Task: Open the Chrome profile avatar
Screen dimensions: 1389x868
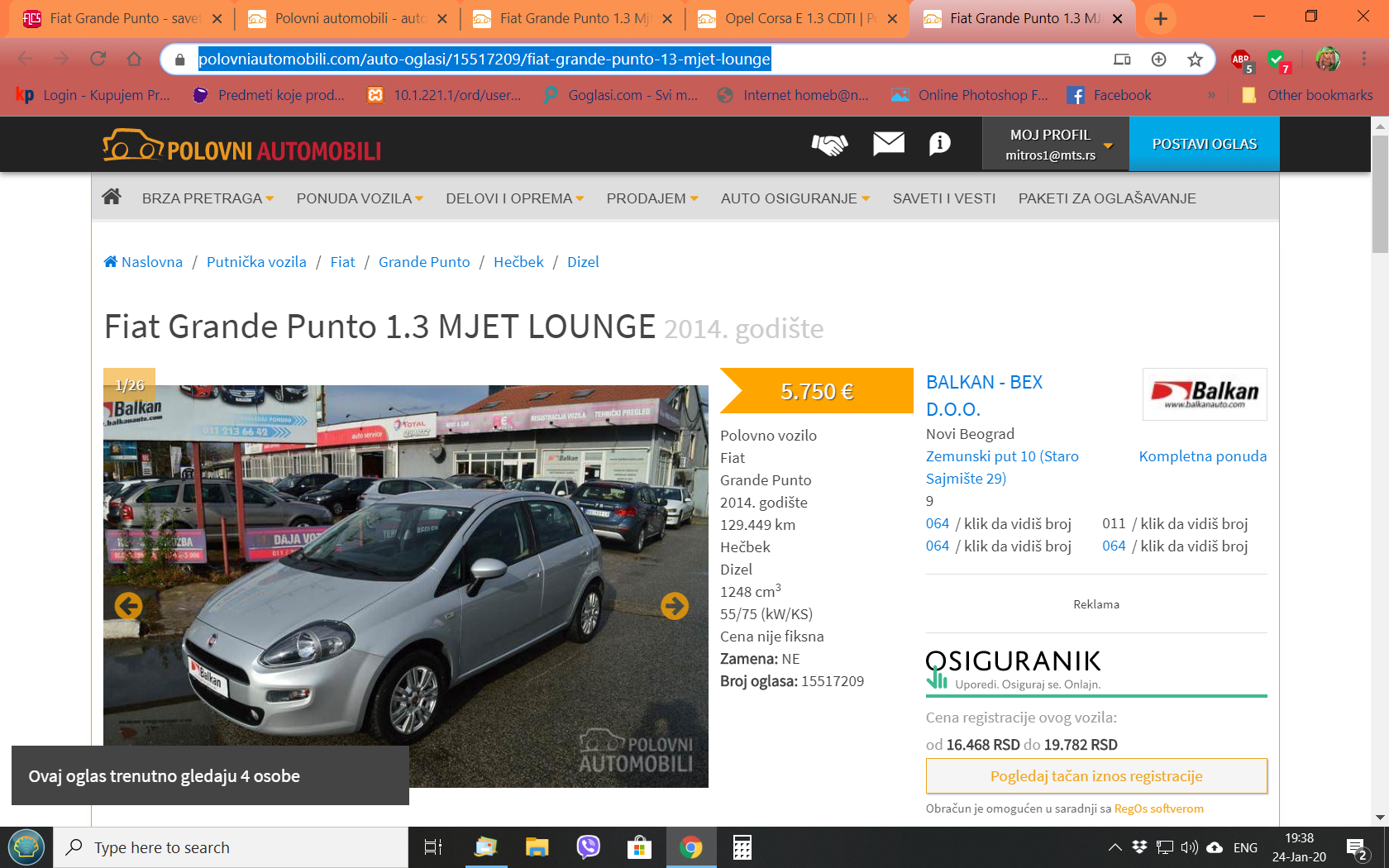Action: tap(1328, 59)
